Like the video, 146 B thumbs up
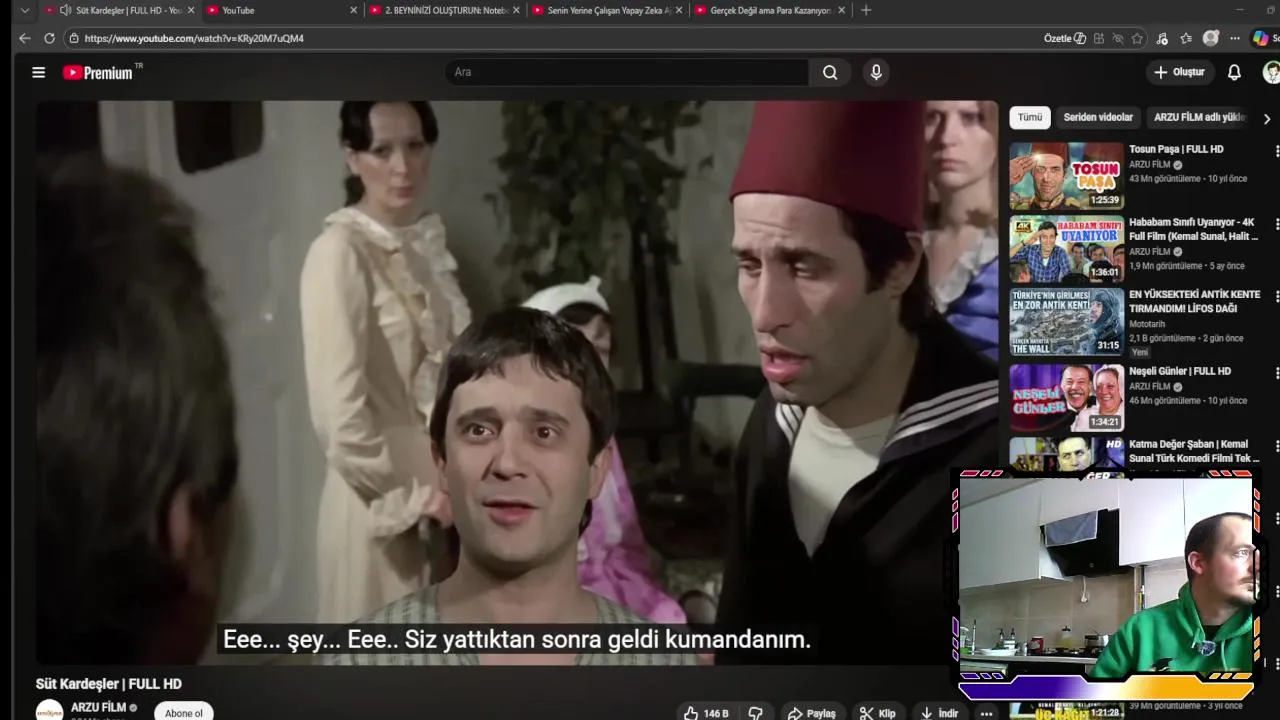 pyautogui.click(x=707, y=713)
